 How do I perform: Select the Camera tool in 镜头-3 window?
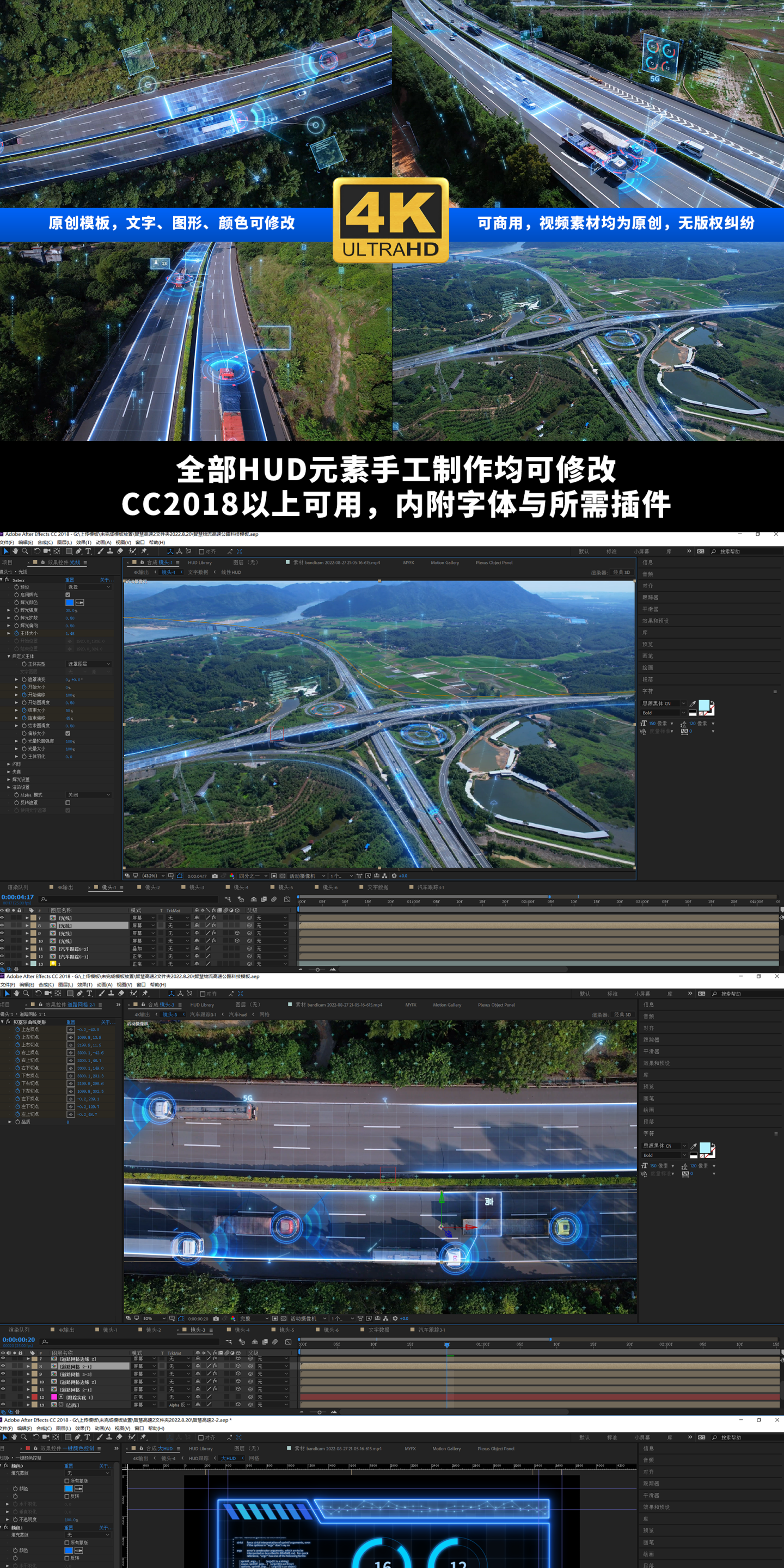[48, 994]
